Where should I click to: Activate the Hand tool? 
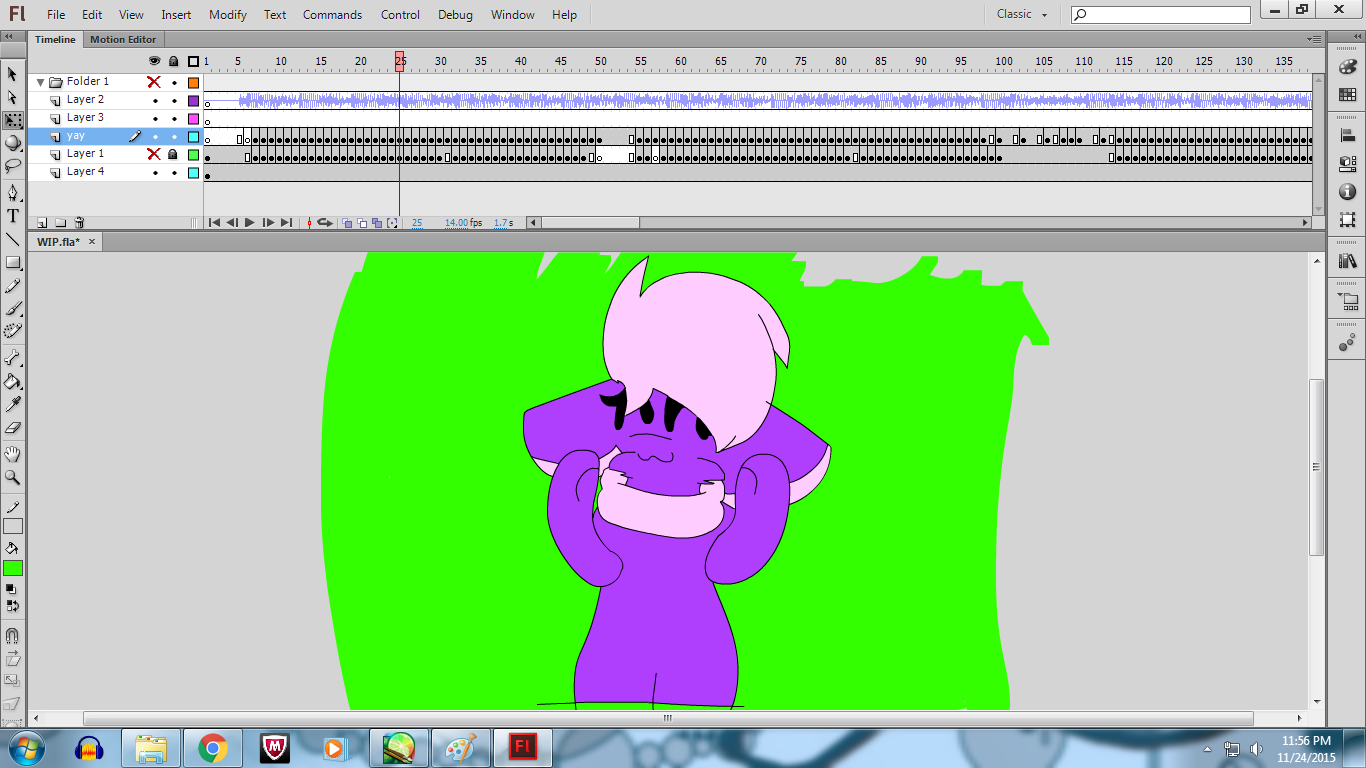13,455
